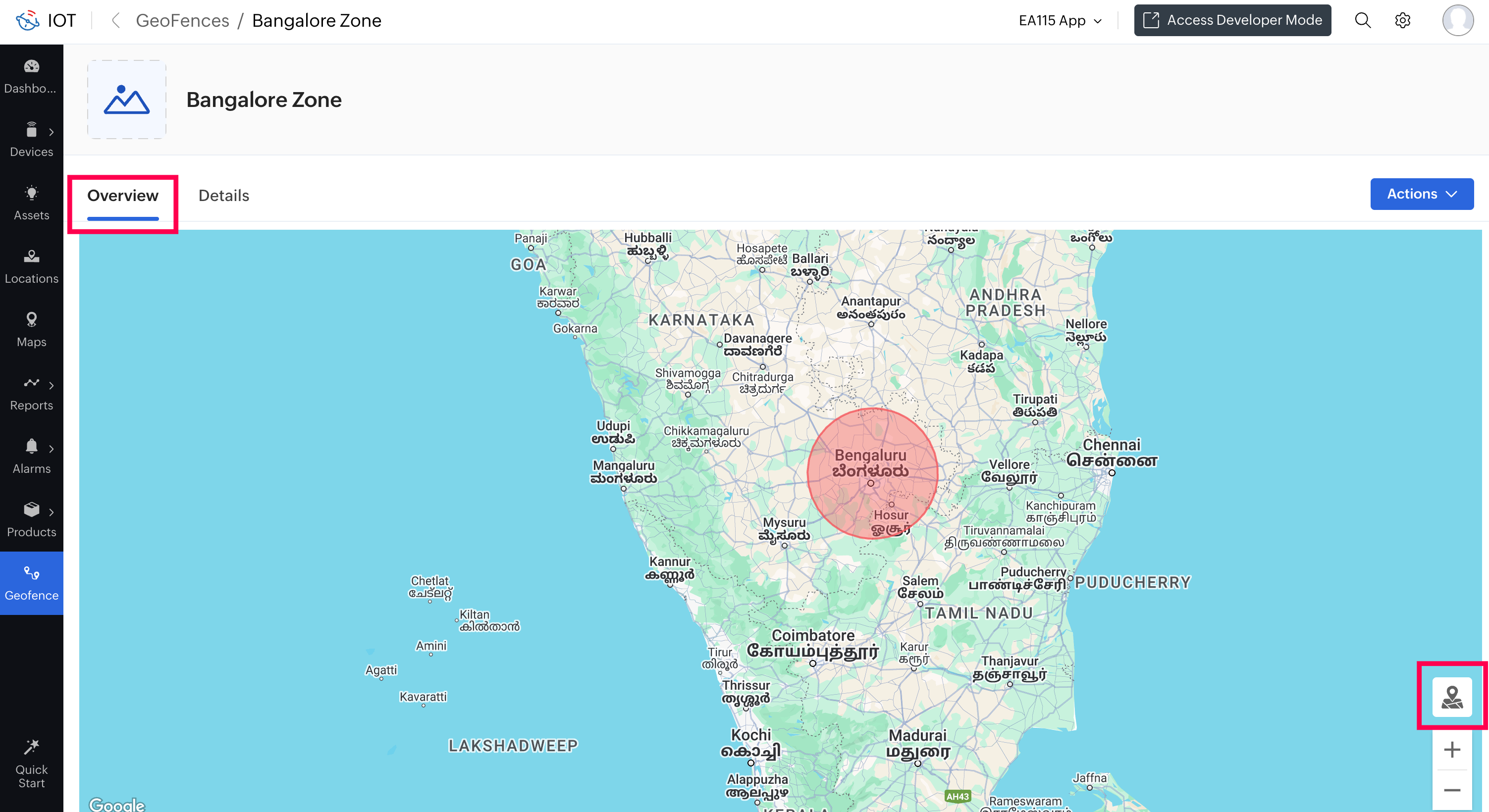Expand the Reports submenu chevron
This screenshot has height=812, width=1489.
(x=52, y=386)
